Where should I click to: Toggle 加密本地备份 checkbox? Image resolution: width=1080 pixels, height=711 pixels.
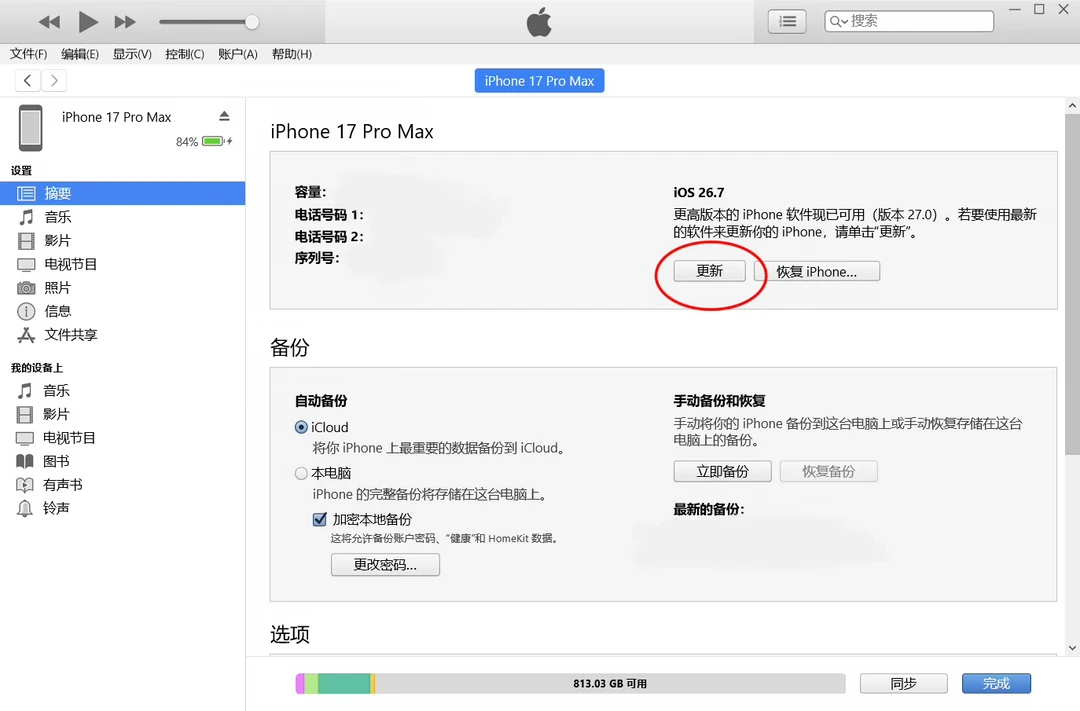320,519
